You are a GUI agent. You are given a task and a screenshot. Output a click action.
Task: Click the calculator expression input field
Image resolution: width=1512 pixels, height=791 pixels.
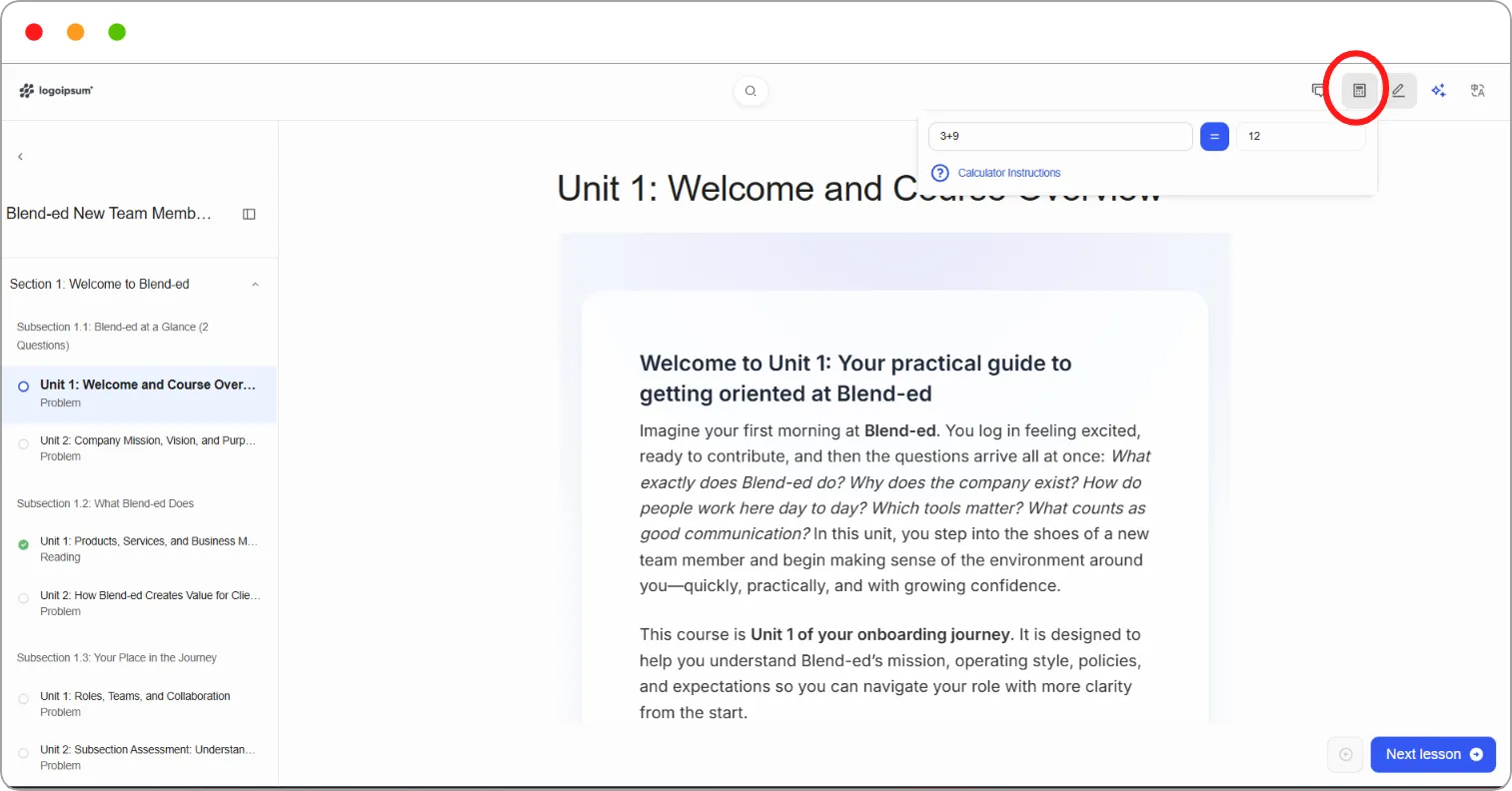coord(1060,136)
